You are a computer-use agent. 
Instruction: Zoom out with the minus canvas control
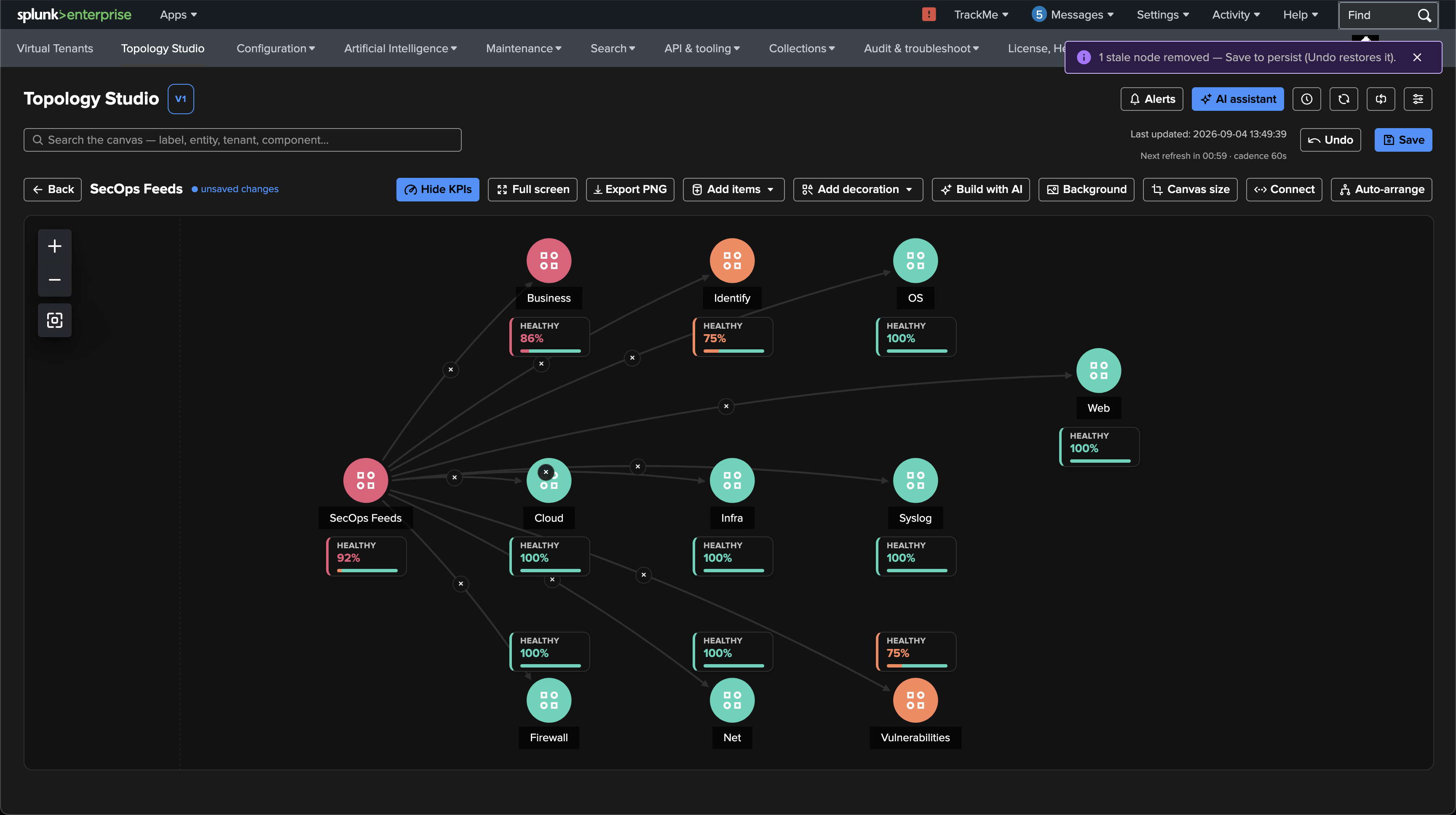tap(54, 279)
